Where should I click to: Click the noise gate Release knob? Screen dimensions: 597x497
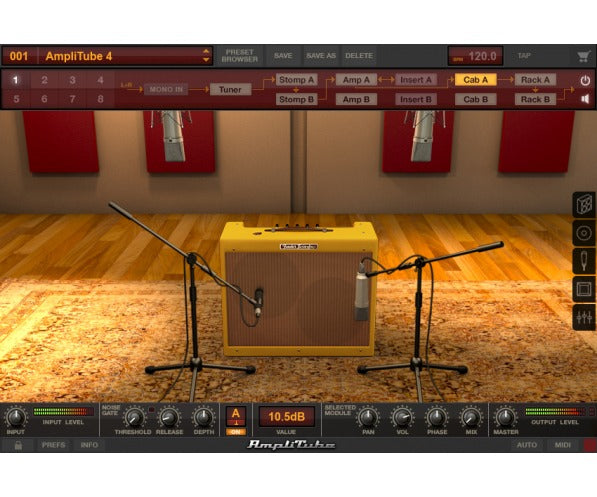point(169,417)
